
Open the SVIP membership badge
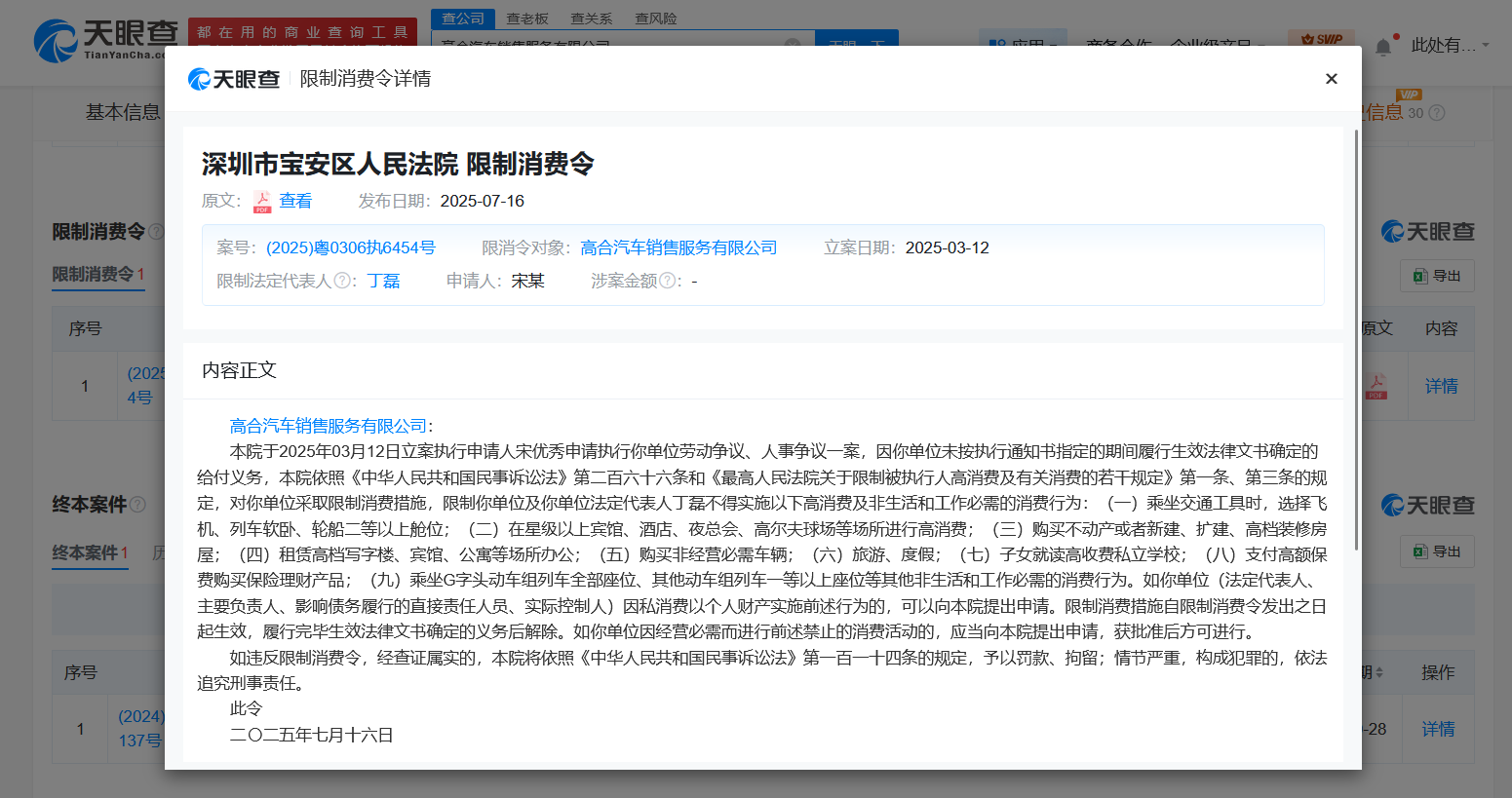[1321, 39]
